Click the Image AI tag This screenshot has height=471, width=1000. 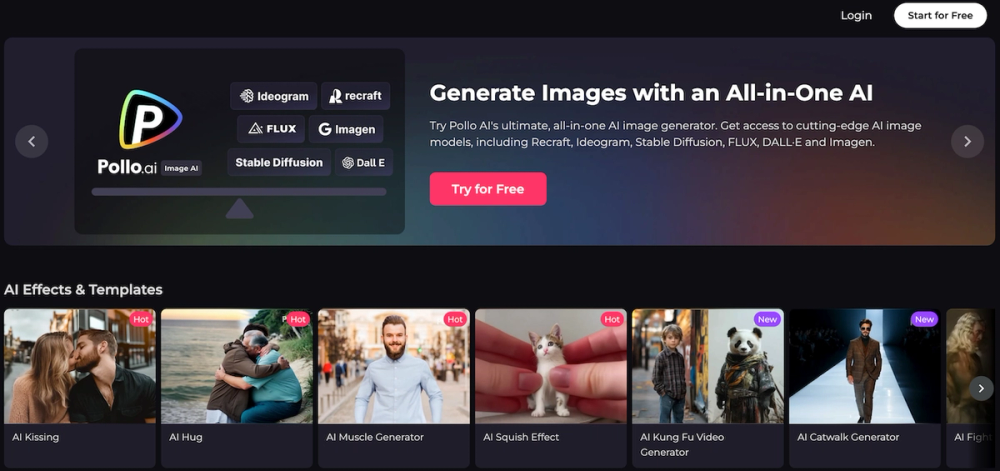pos(181,168)
